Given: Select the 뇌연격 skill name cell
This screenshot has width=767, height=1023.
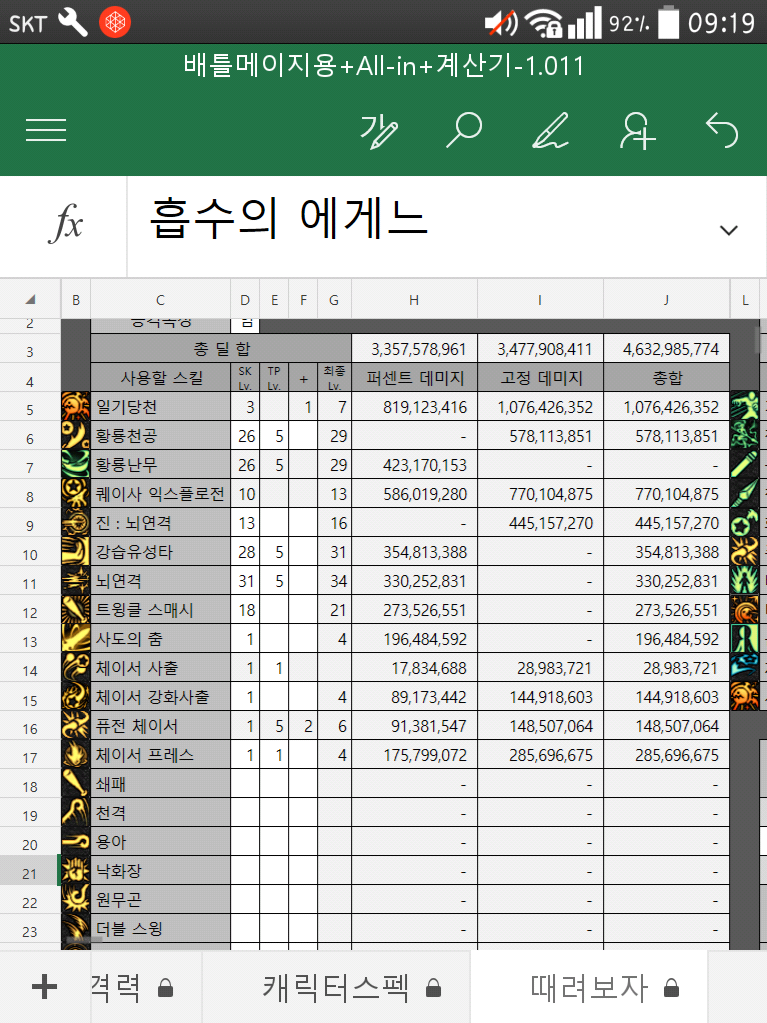Looking at the screenshot, I should [160, 581].
